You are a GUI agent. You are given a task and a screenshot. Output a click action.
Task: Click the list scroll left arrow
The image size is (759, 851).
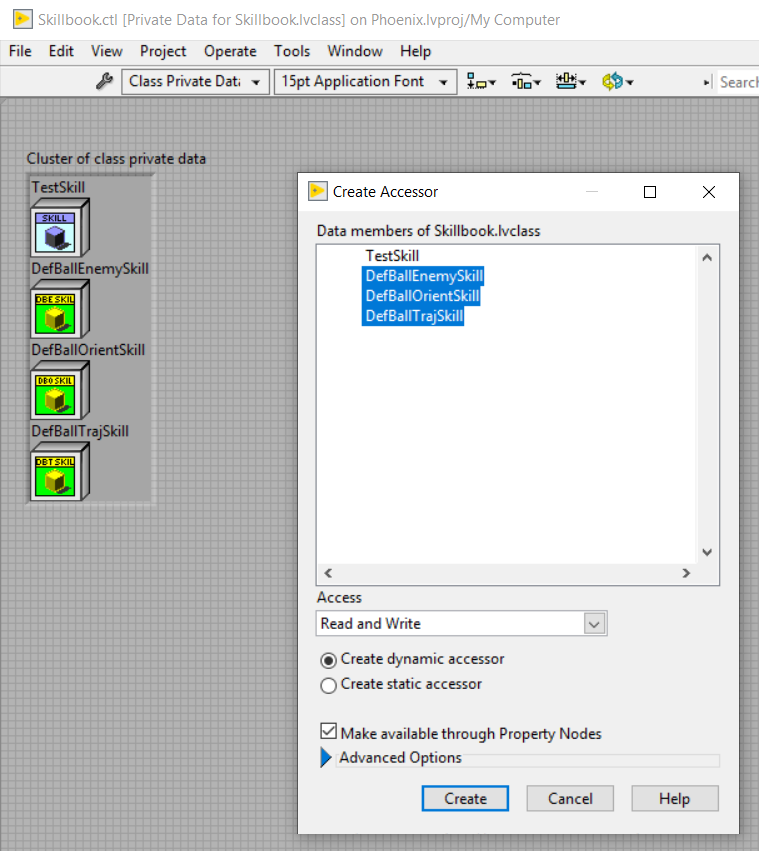pyautogui.click(x=328, y=573)
